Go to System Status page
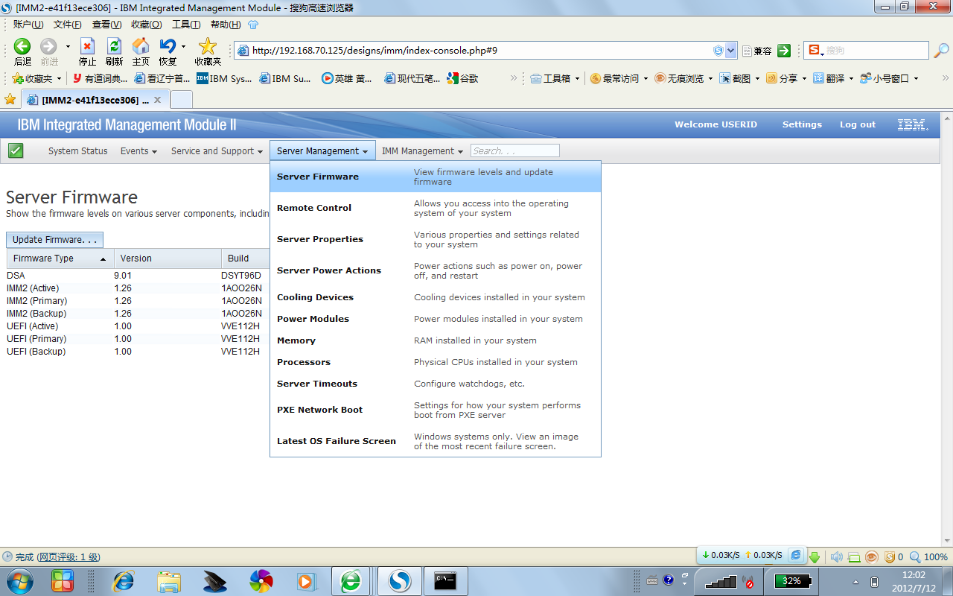This screenshot has width=953, height=596. point(78,151)
